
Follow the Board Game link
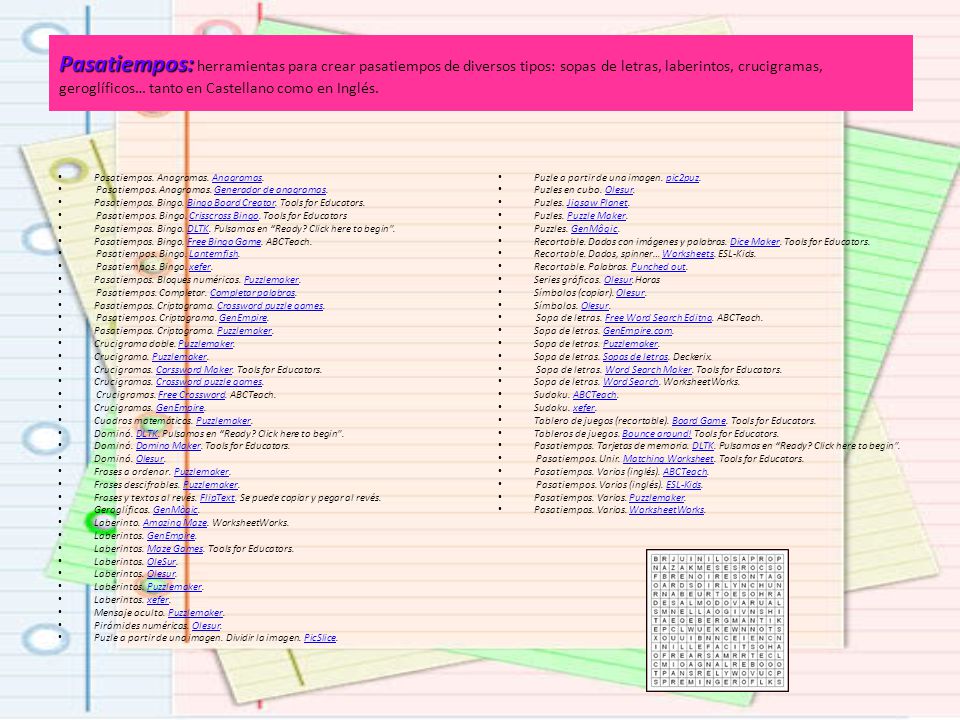click(x=699, y=421)
